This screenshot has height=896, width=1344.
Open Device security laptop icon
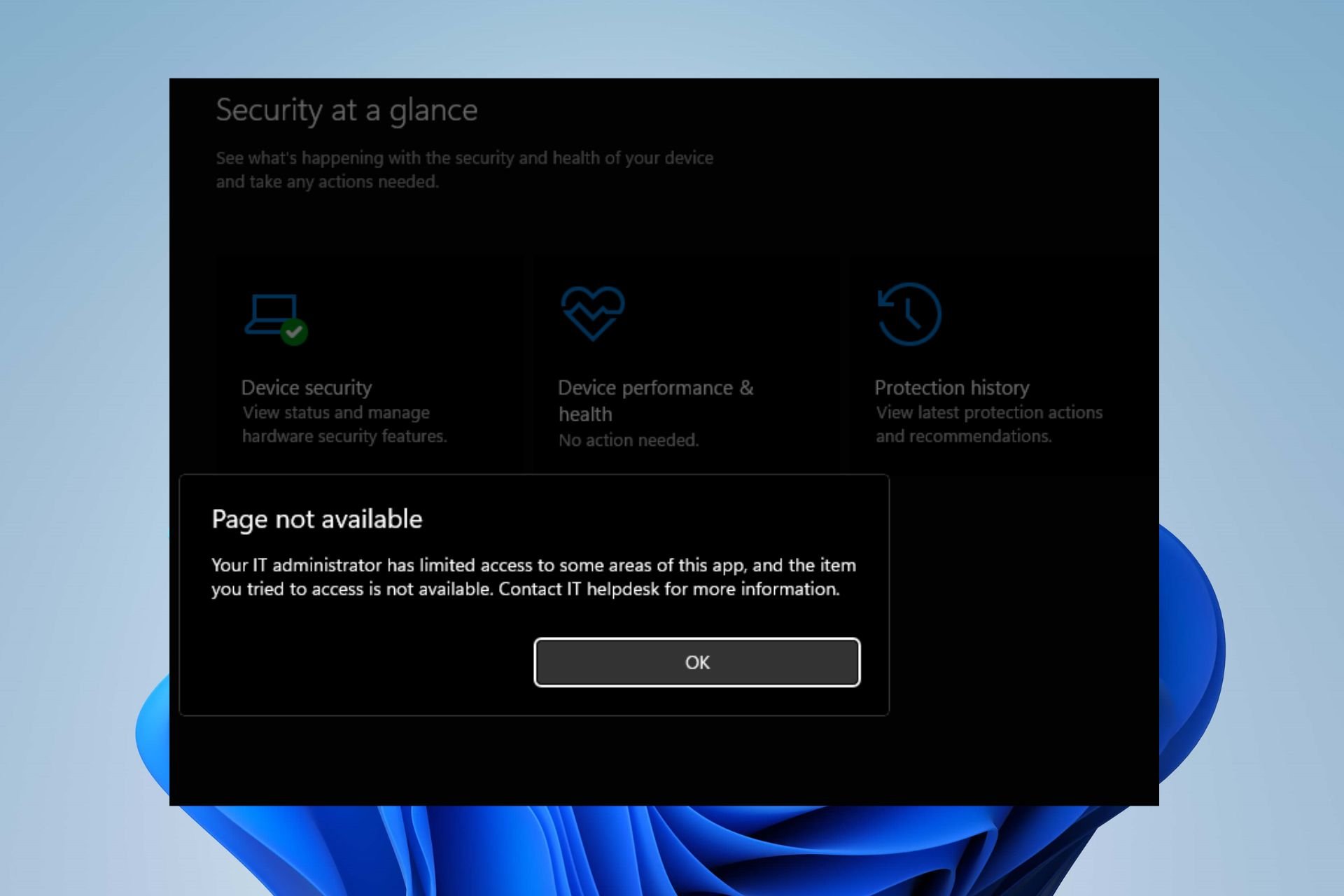click(x=276, y=318)
